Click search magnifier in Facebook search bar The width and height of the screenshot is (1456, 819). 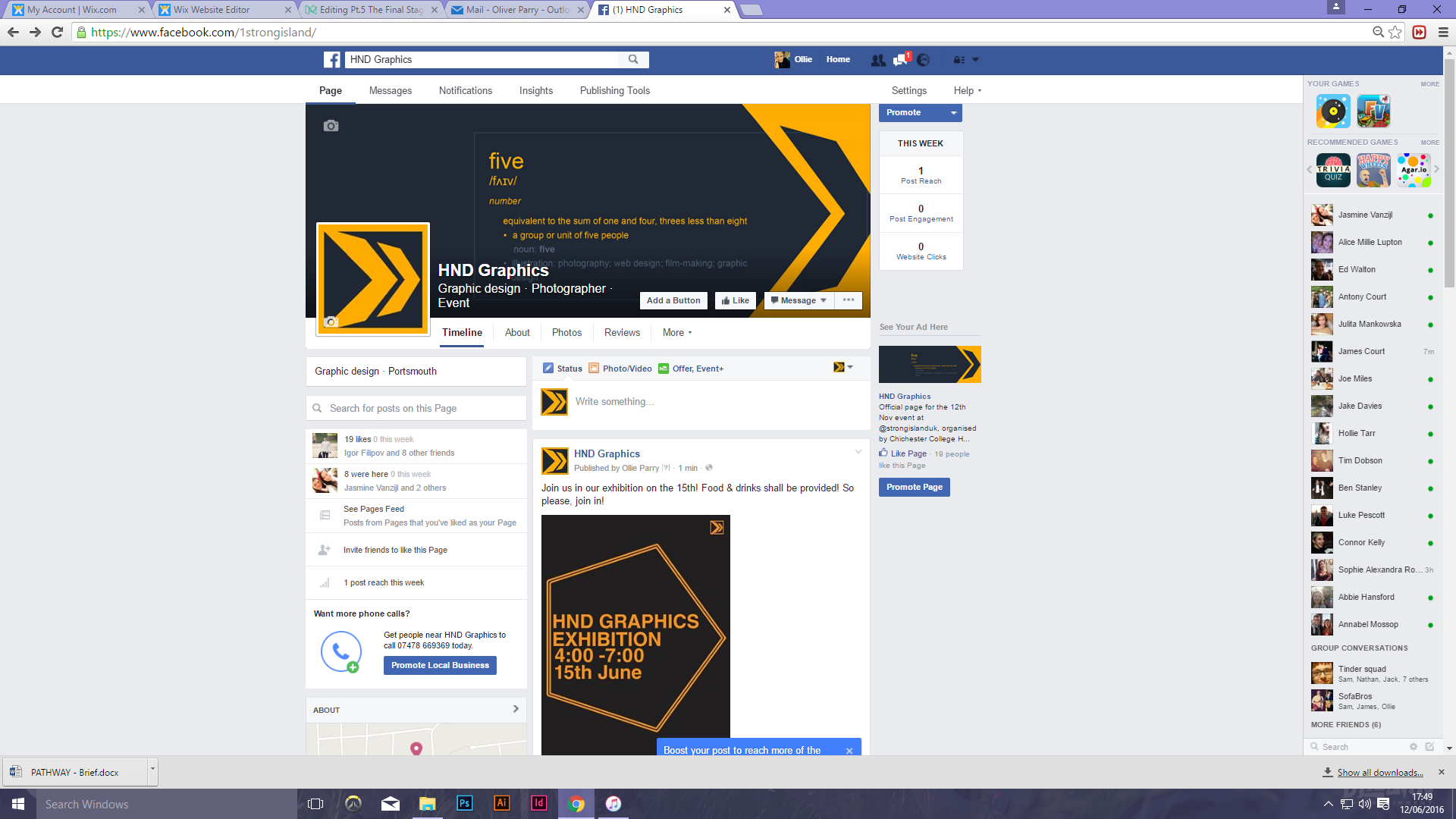(633, 59)
